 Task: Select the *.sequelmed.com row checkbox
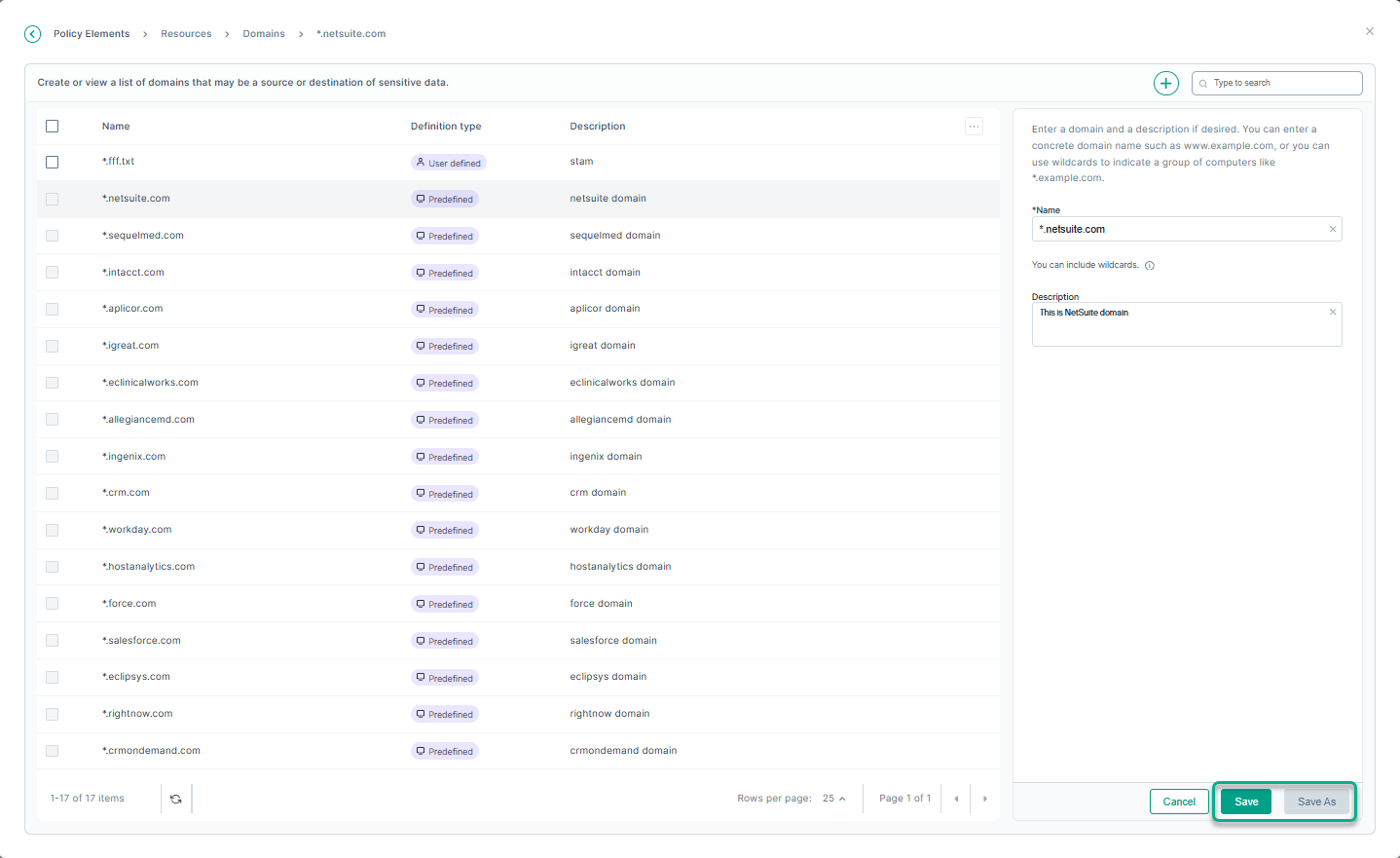point(53,236)
